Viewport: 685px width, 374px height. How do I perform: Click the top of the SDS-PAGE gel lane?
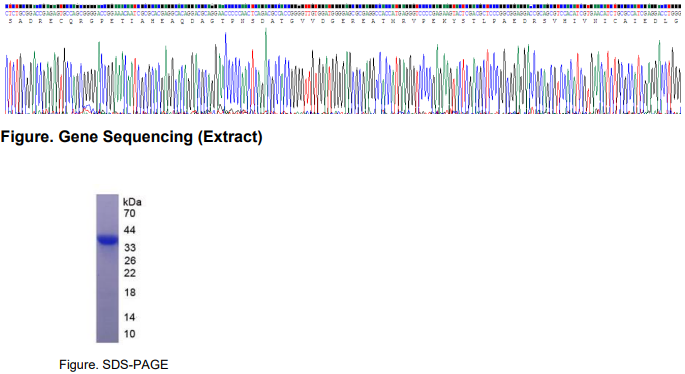tap(107, 198)
